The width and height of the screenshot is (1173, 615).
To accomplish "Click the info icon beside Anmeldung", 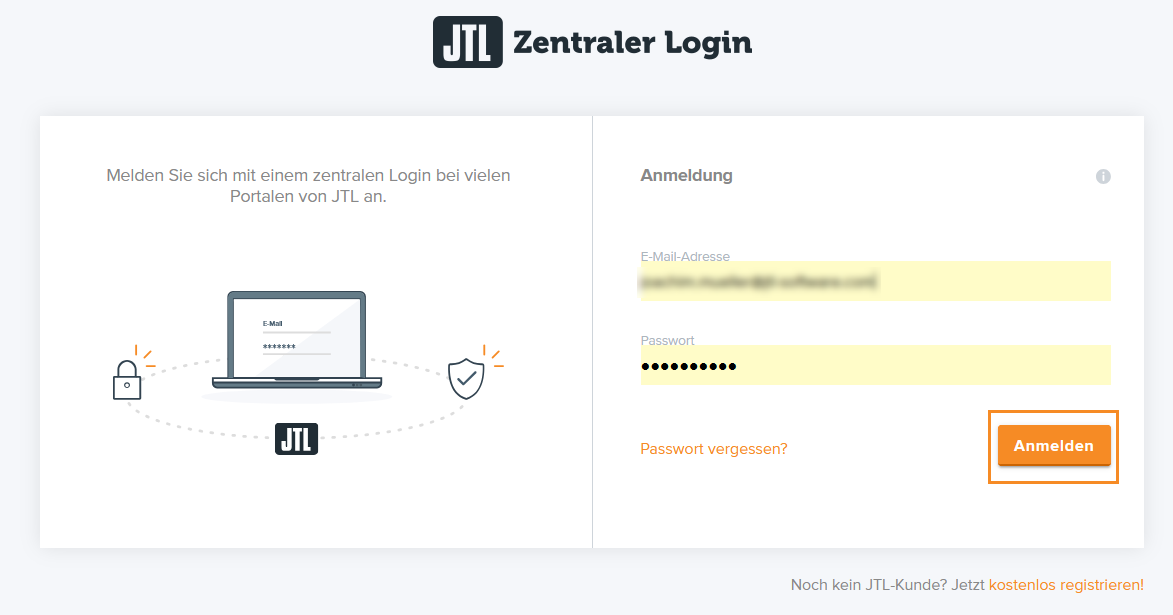I will tap(1103, 176).
